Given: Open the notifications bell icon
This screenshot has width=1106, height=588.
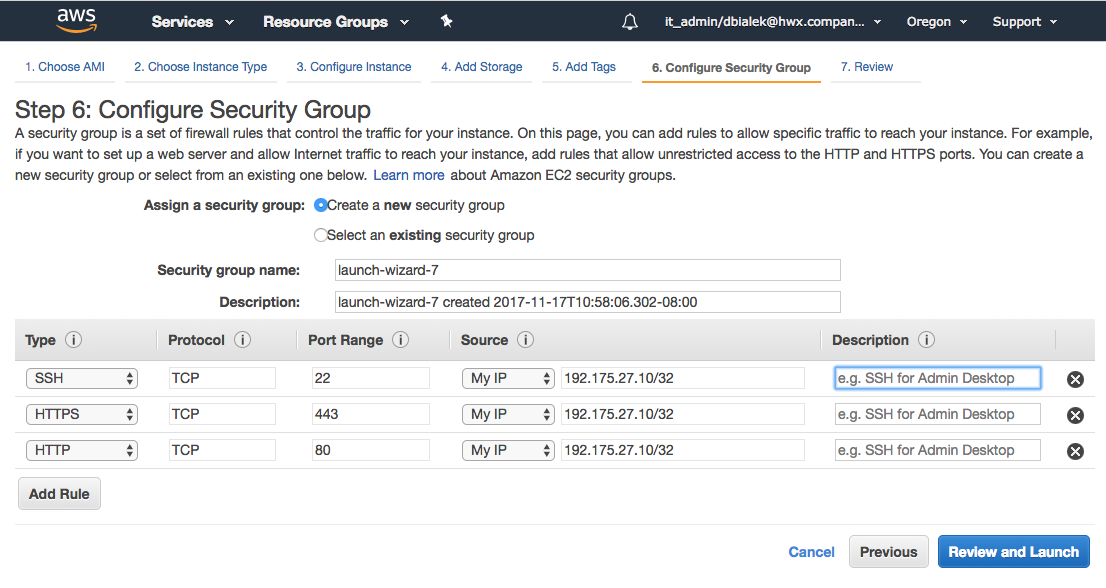Looking at the screenshot, I should [629, 22].
